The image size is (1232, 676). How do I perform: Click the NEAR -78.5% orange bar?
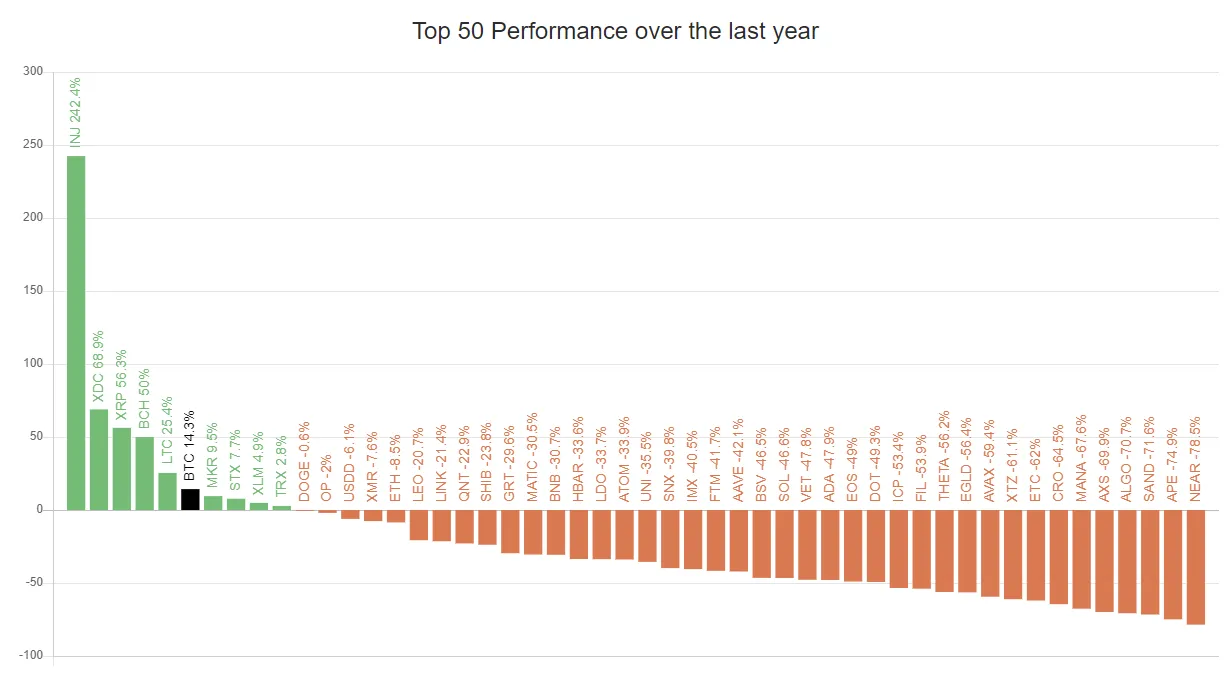(x=1196, y=567)
